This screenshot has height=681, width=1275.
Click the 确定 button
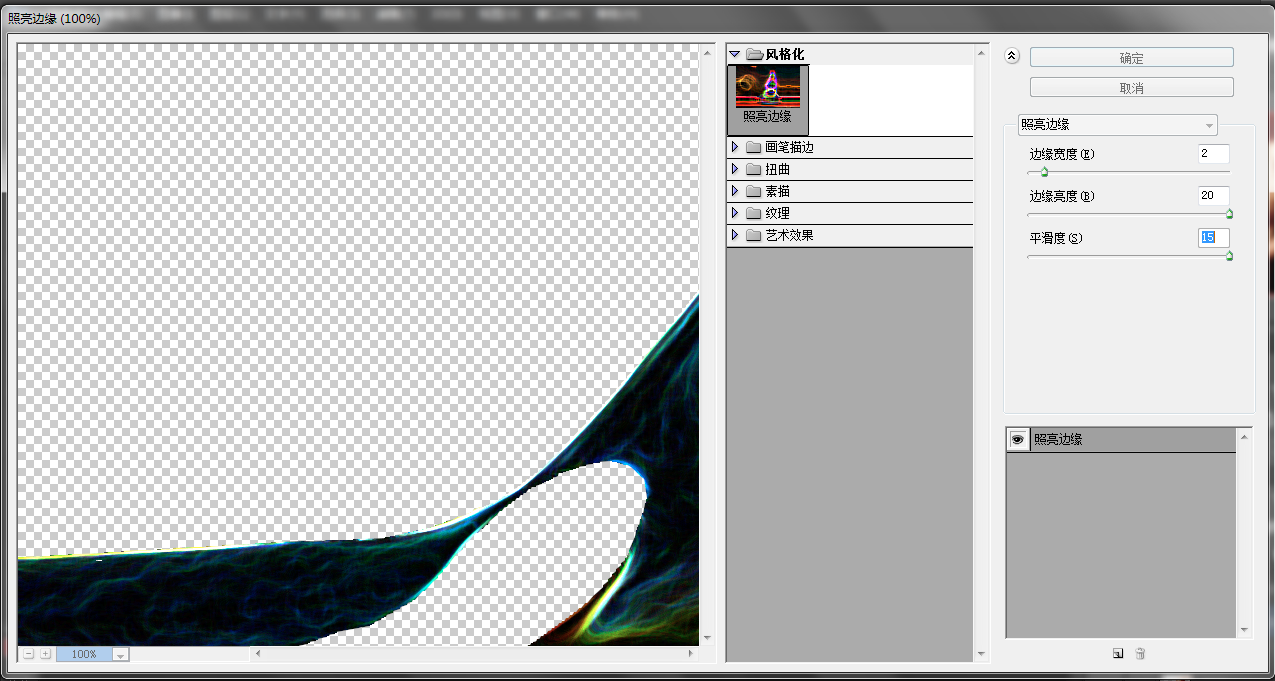click(1131, 58)
